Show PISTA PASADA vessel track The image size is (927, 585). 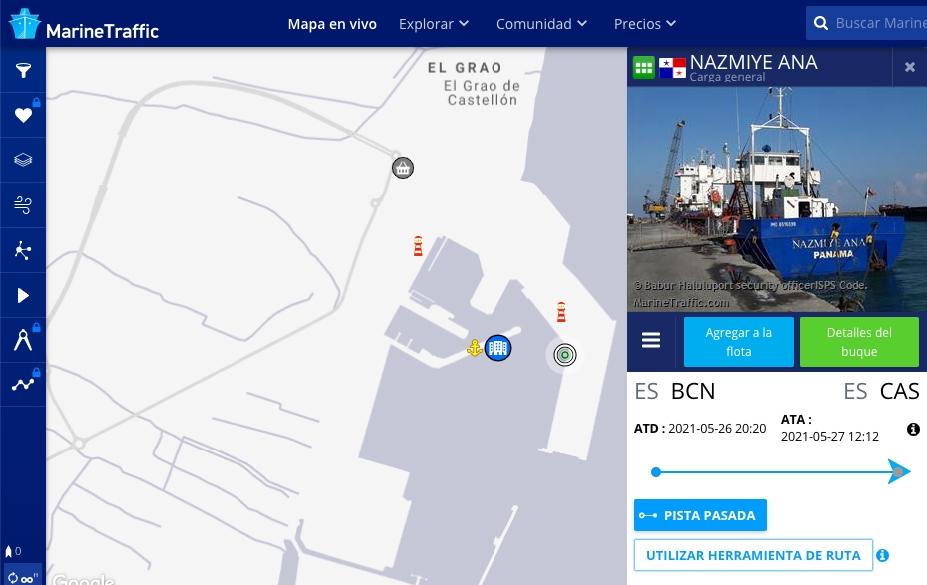click(700, 515)
